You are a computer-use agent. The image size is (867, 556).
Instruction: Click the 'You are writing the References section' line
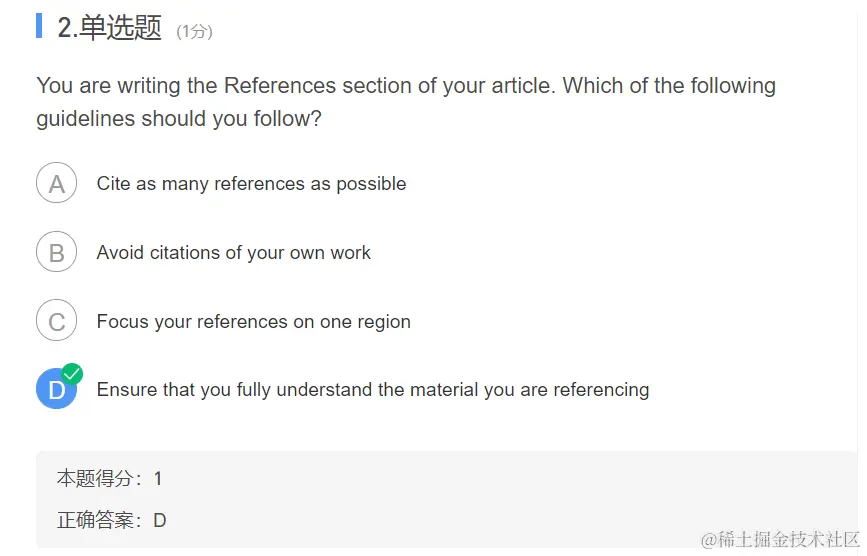coord(406,86)
